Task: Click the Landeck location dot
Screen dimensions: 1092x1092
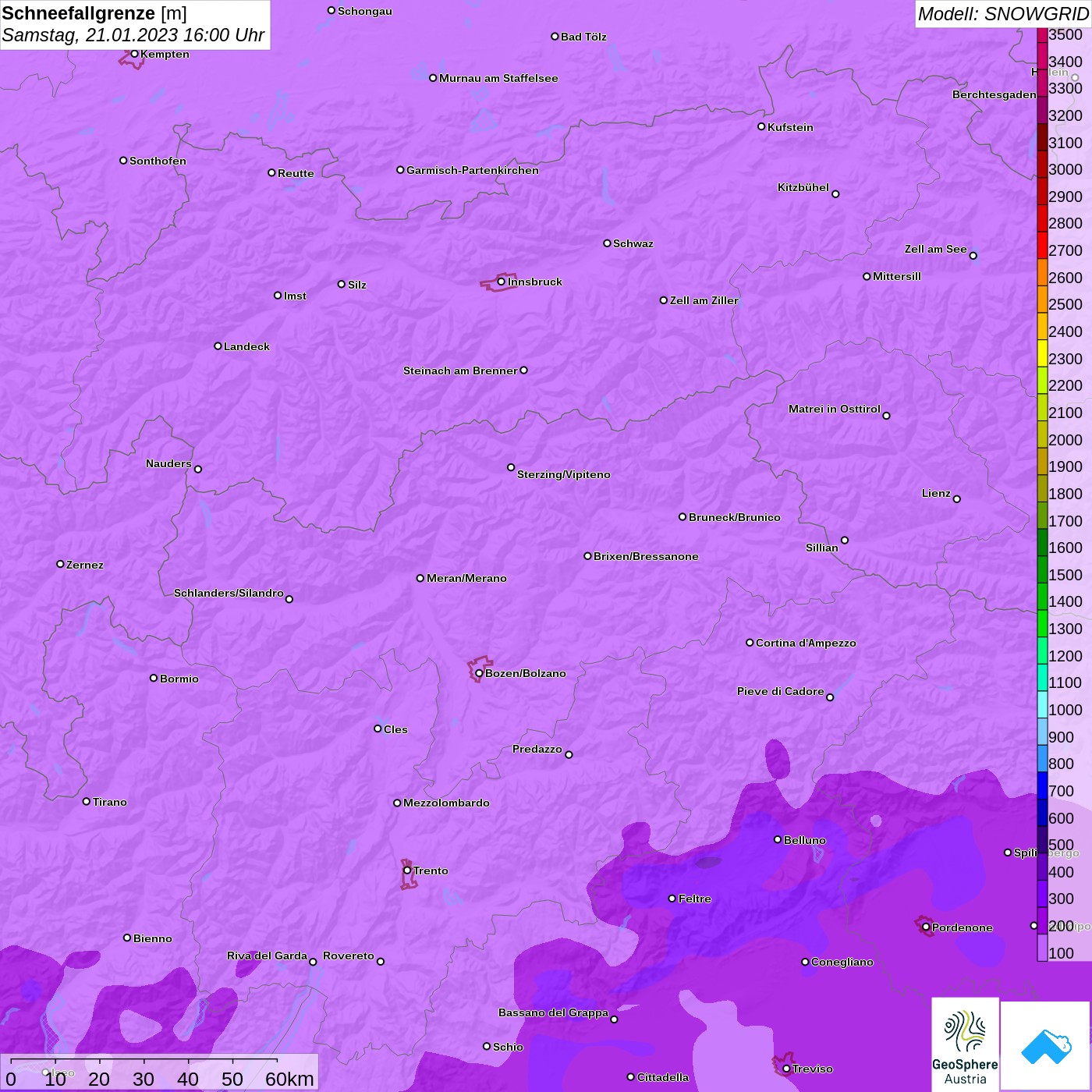Action: coord(218,346)
